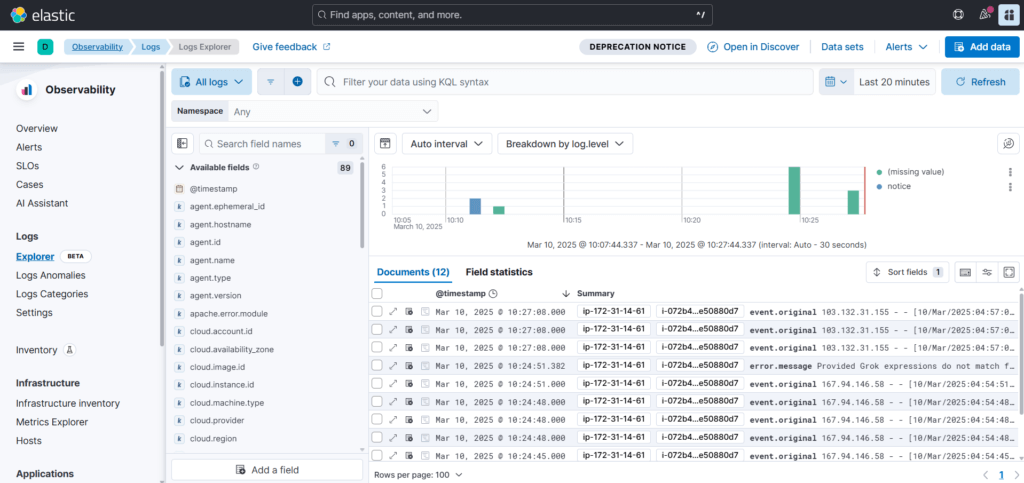The image size is (1024, 483).
Task: Open the All logs data selector
Action: pos(212,82)
